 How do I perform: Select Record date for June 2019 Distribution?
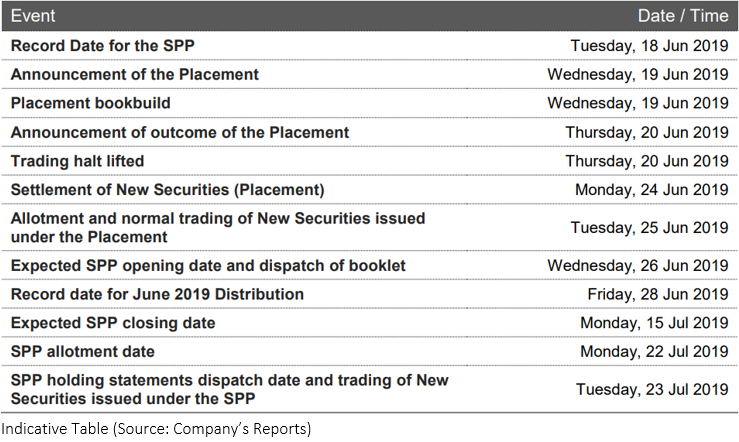coord(157,295)
